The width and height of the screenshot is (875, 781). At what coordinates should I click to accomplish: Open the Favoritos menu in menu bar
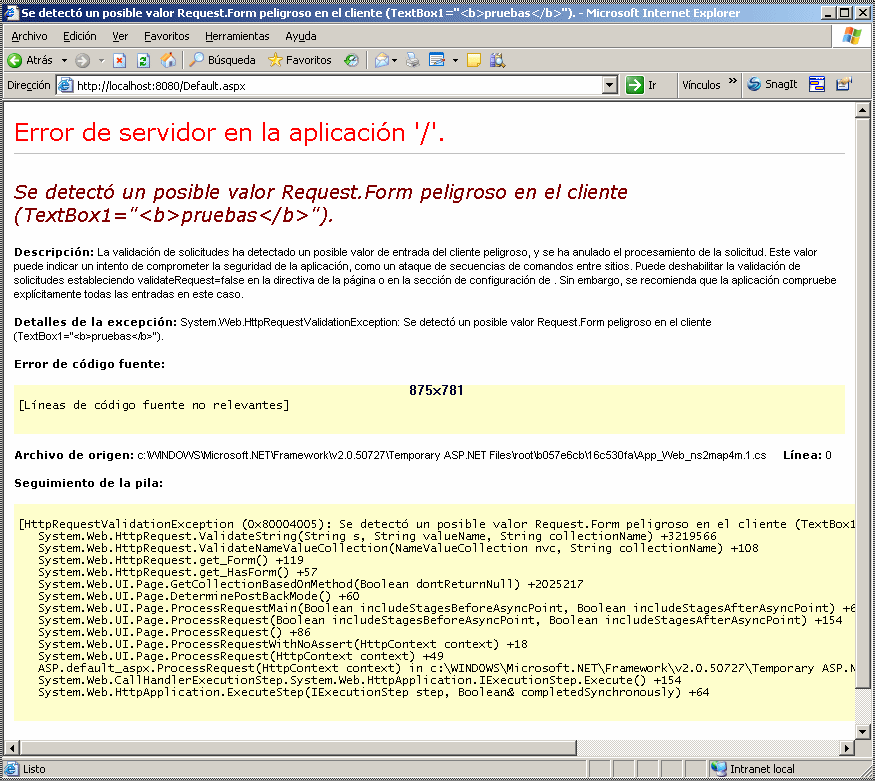click(x=167, y=36)
